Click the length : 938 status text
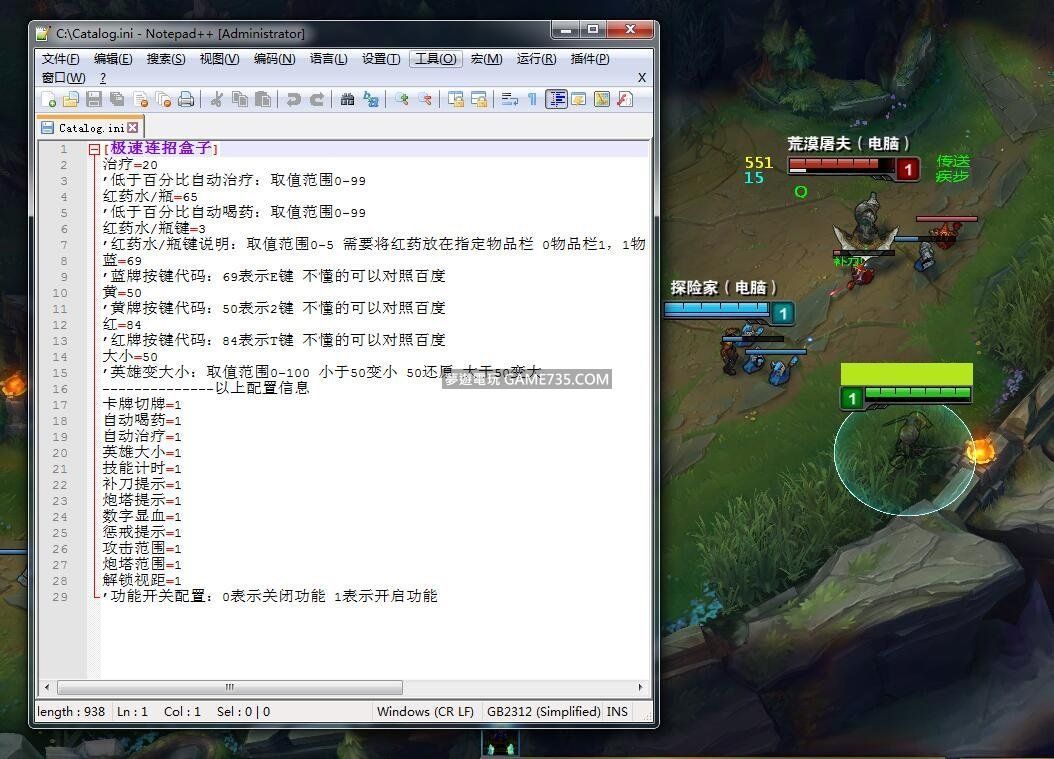Viewport: 1054px width, 759px height. (71, 711)
